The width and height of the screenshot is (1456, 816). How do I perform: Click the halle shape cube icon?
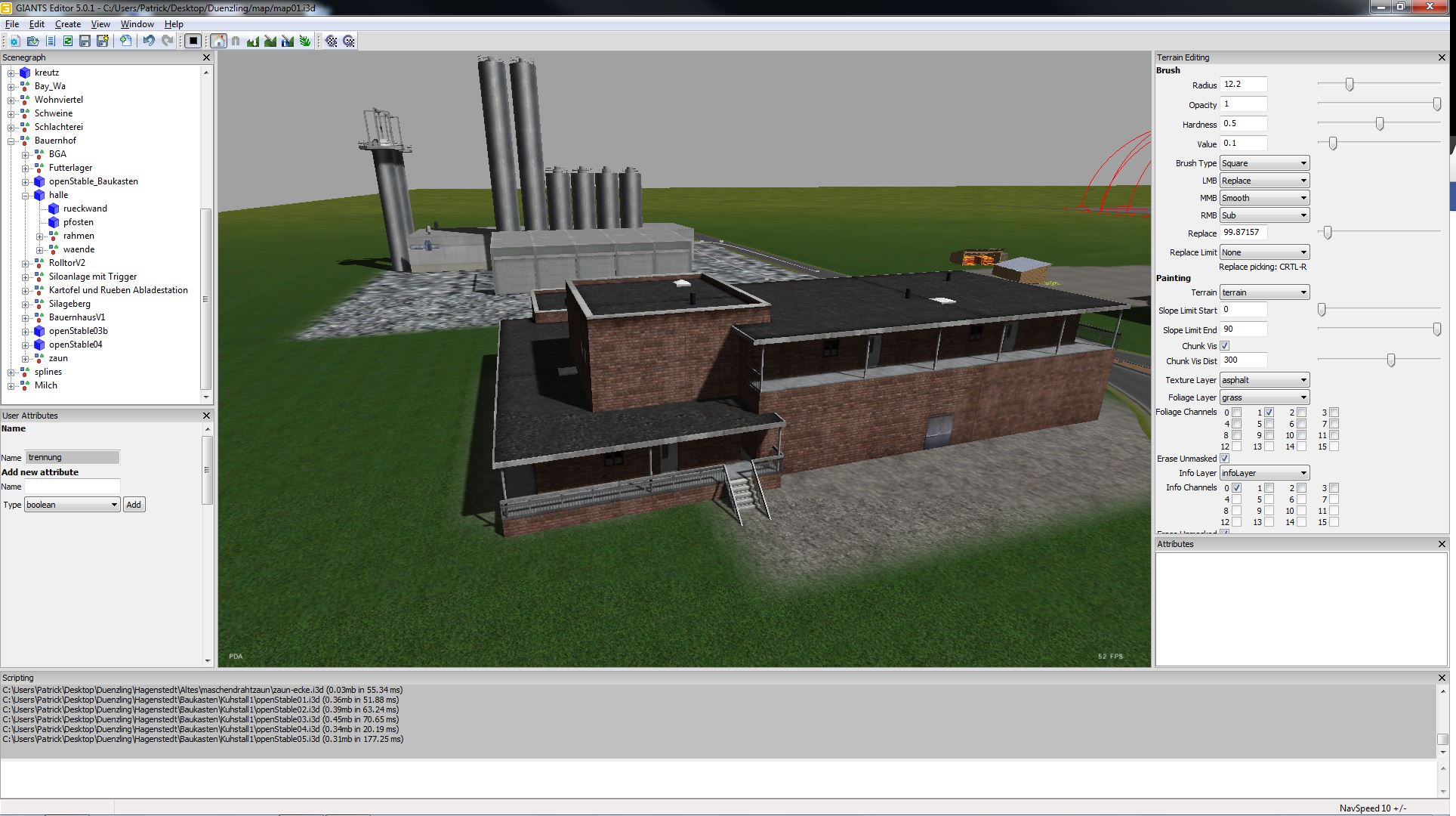pyautogui.click(x=39, y=195)
